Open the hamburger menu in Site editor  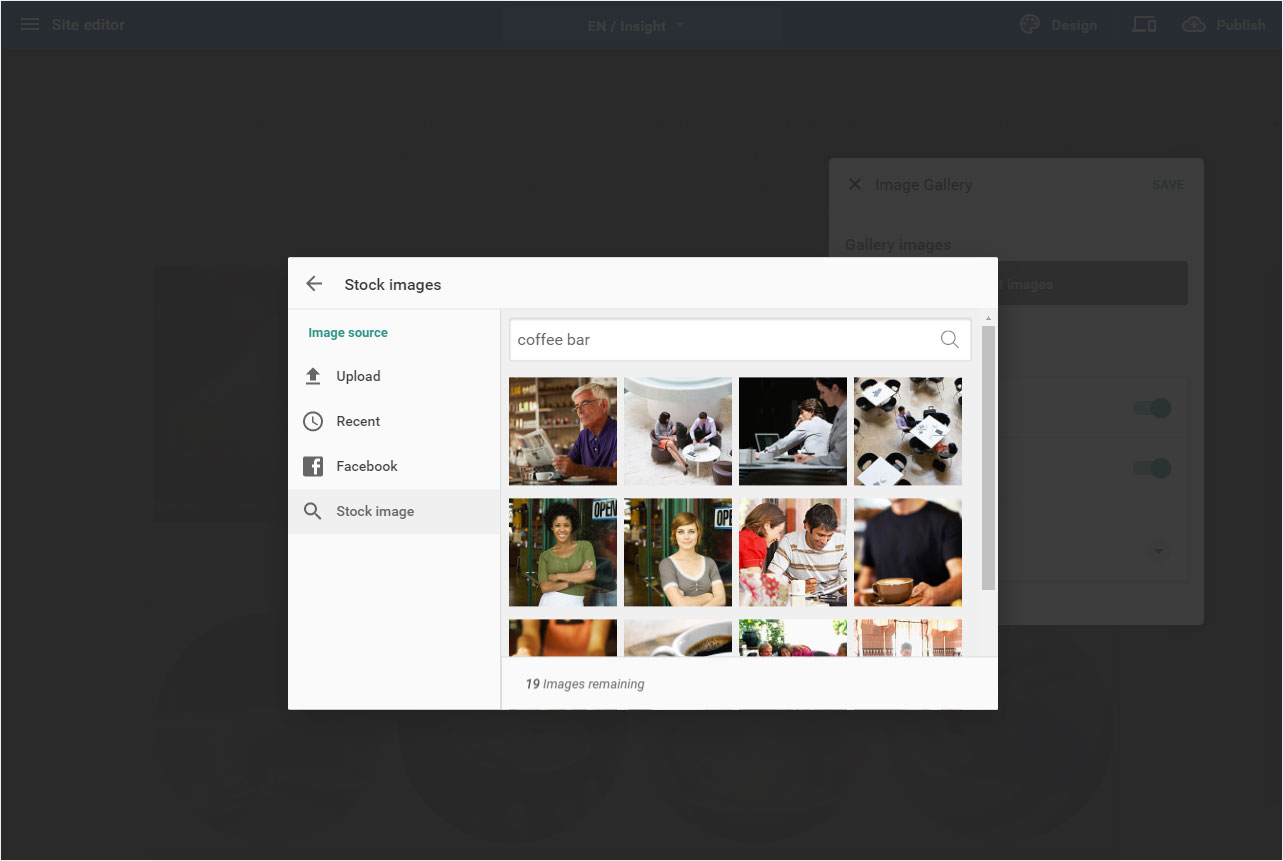pyautogui.click(x=30, y=24)
